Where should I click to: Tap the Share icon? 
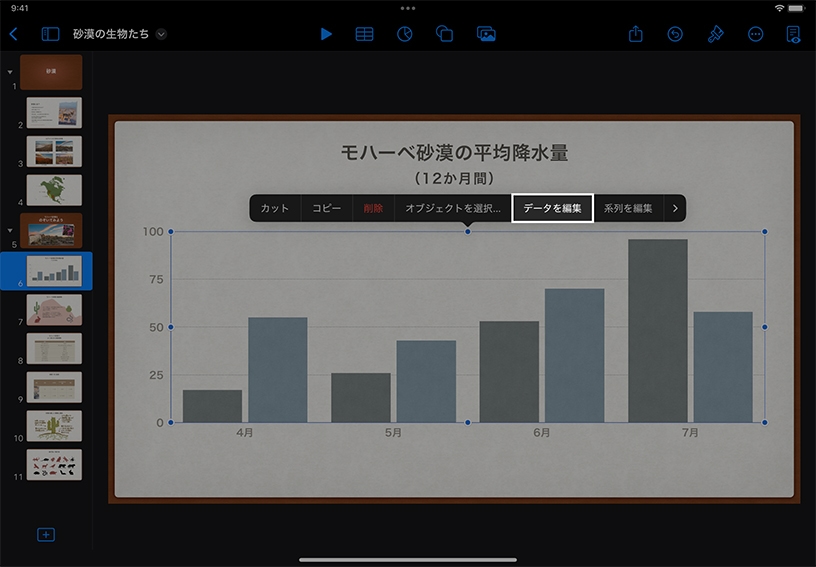pos(636,34)
